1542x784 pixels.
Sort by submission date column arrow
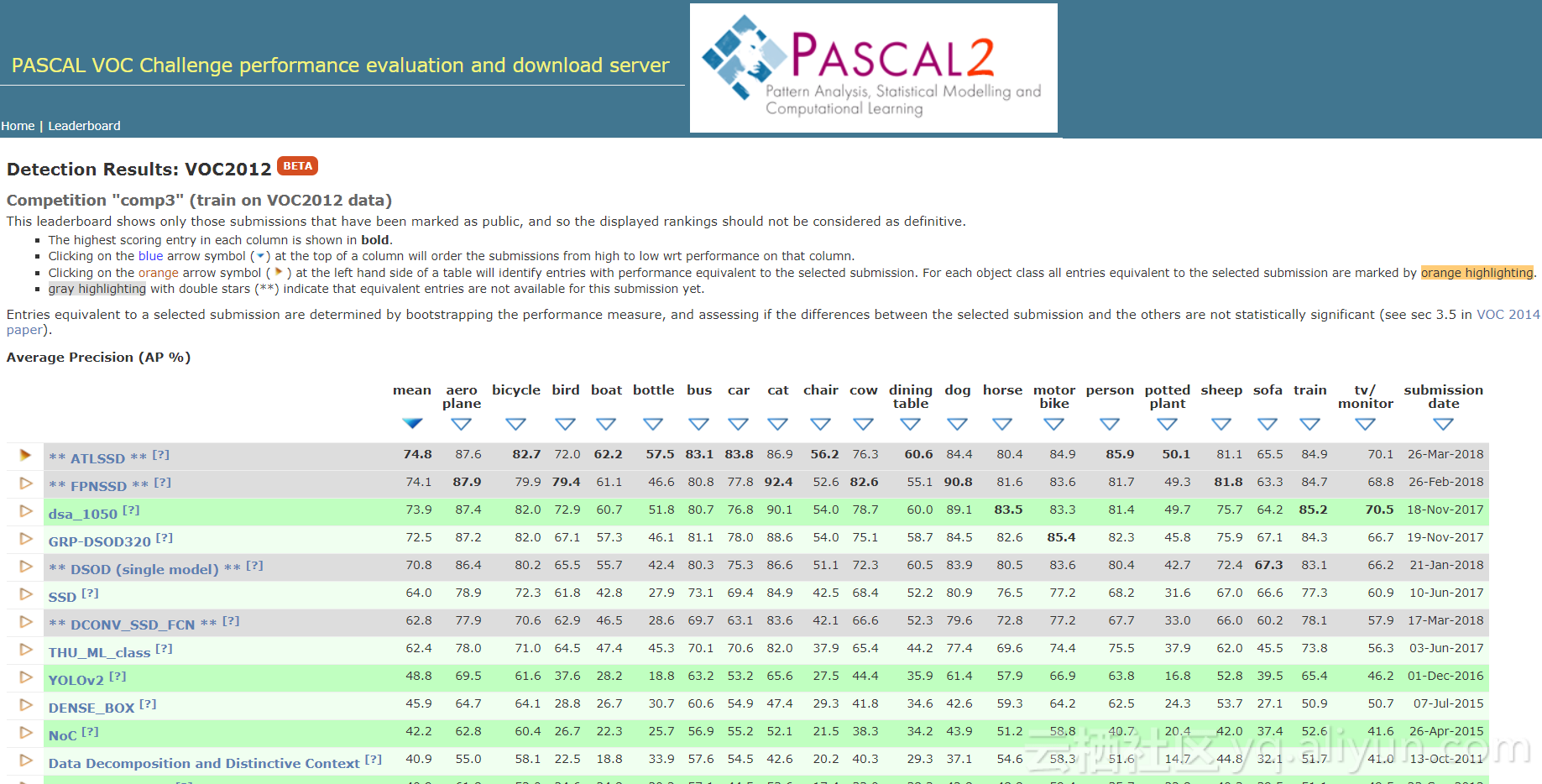(x=1443, y=424)
